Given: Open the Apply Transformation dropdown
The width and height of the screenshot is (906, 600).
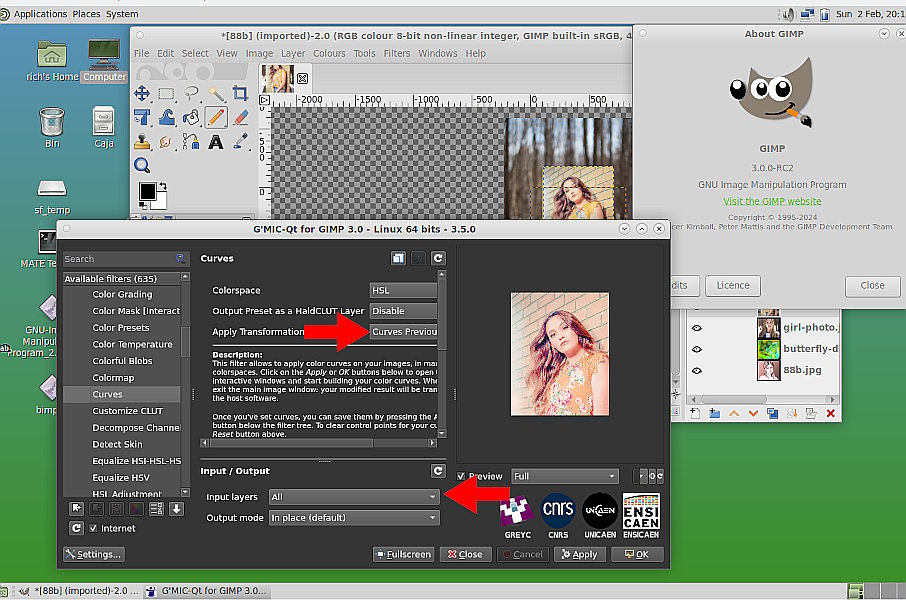Looking at the screenshot, I should tap(403, 332).
